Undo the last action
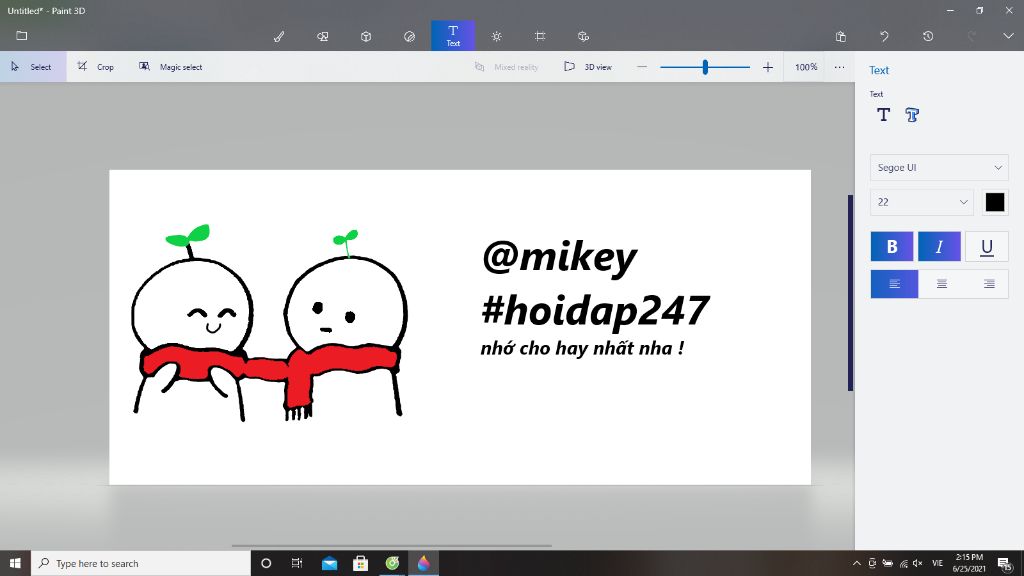1024x576 pixels. pos(884,36)
